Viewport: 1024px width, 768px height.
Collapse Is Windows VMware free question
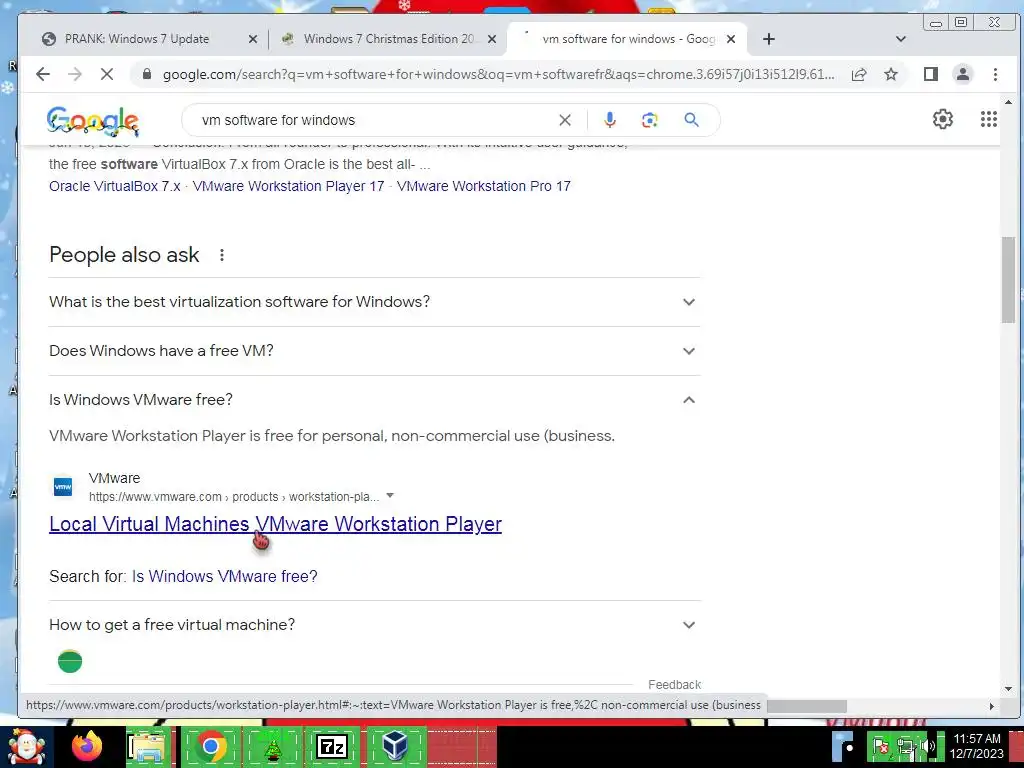(x=374, y=400)
